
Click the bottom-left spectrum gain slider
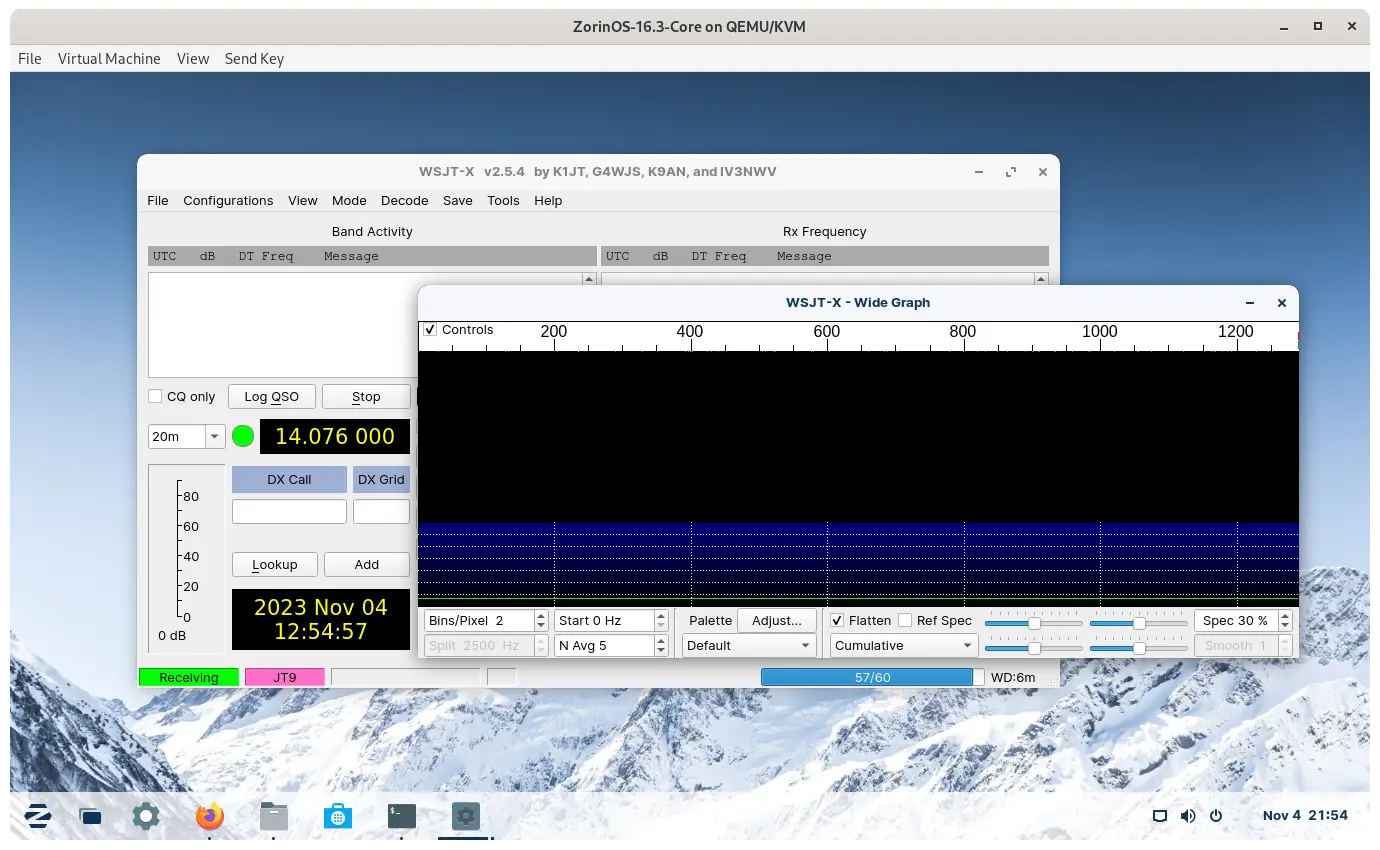pos(1034,648)
